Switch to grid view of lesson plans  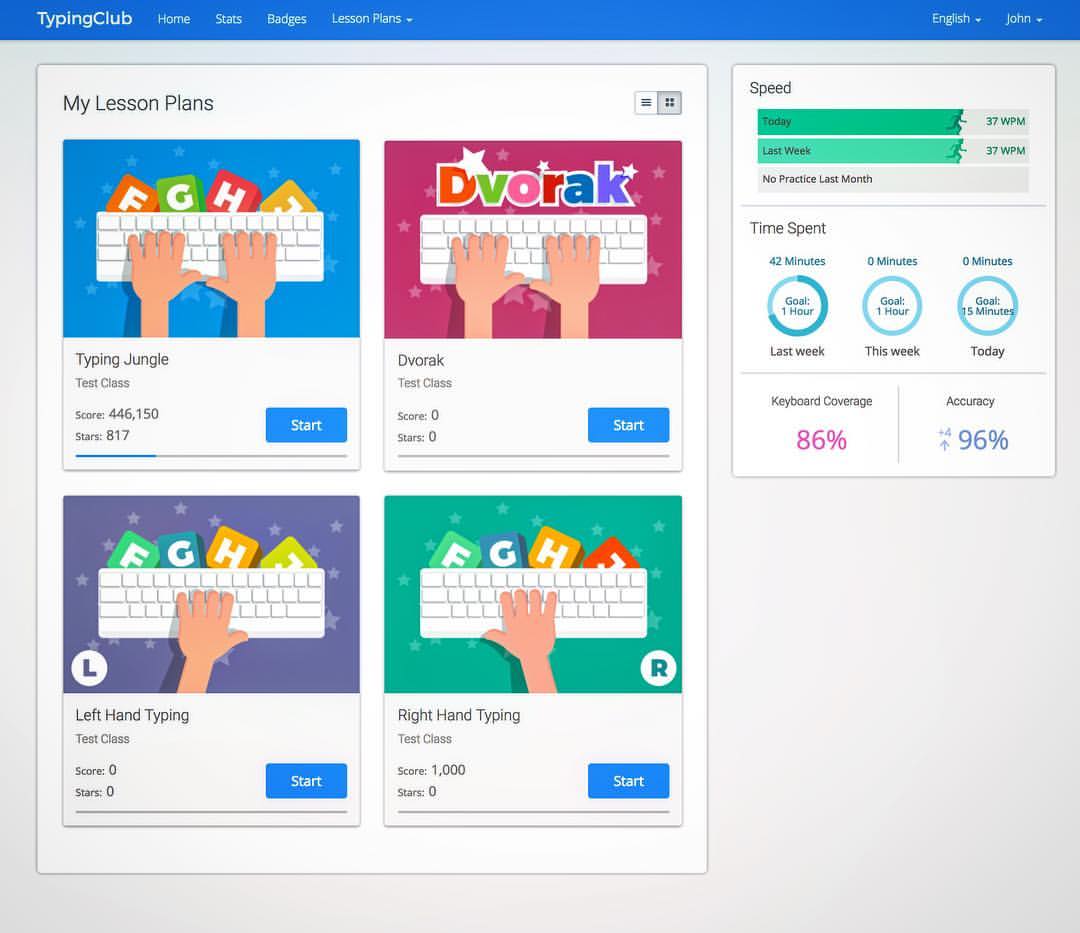[x=669, y=103]
